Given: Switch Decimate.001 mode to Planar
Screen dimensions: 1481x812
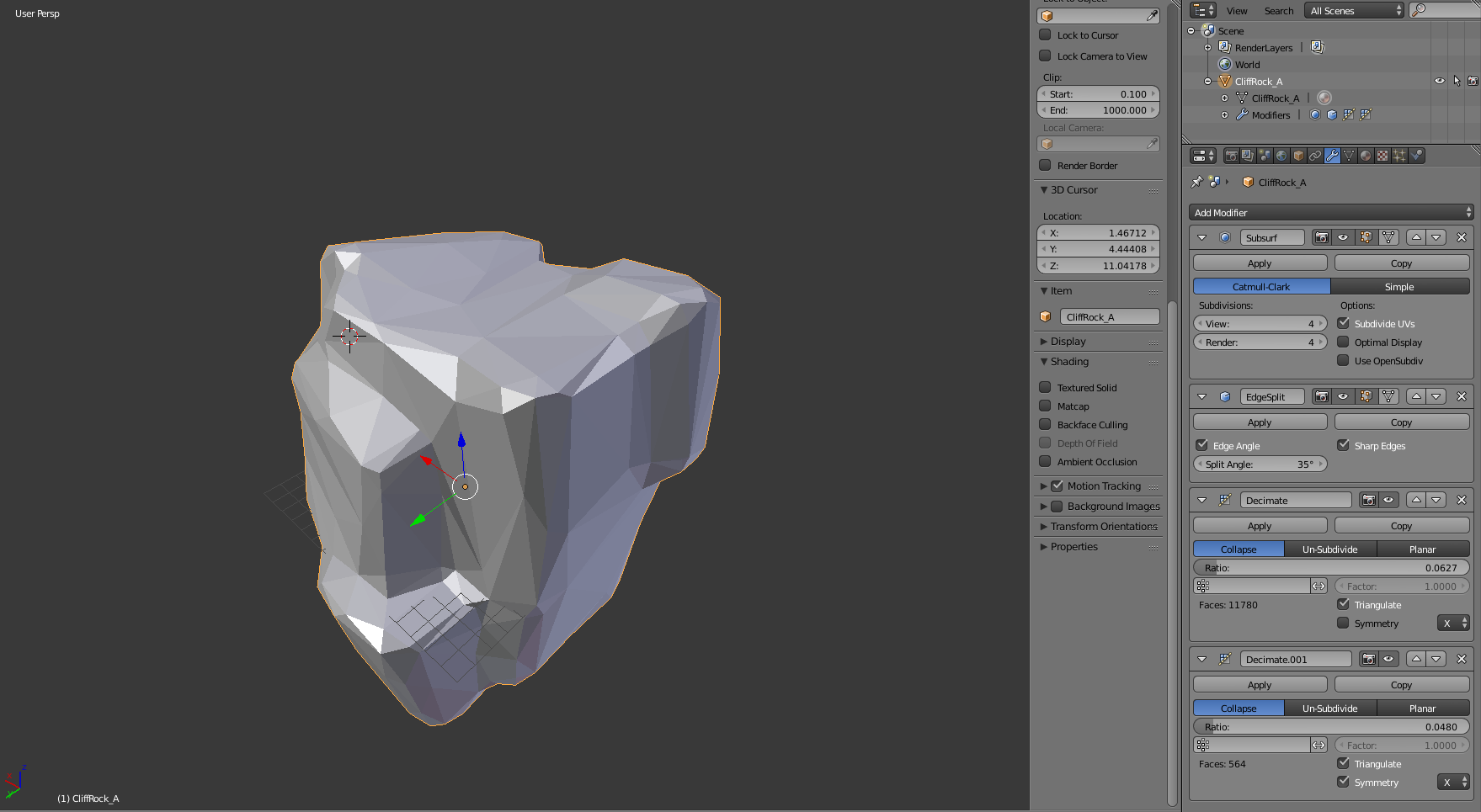Looking at the screenshot, I should (x=1422, y=708).
